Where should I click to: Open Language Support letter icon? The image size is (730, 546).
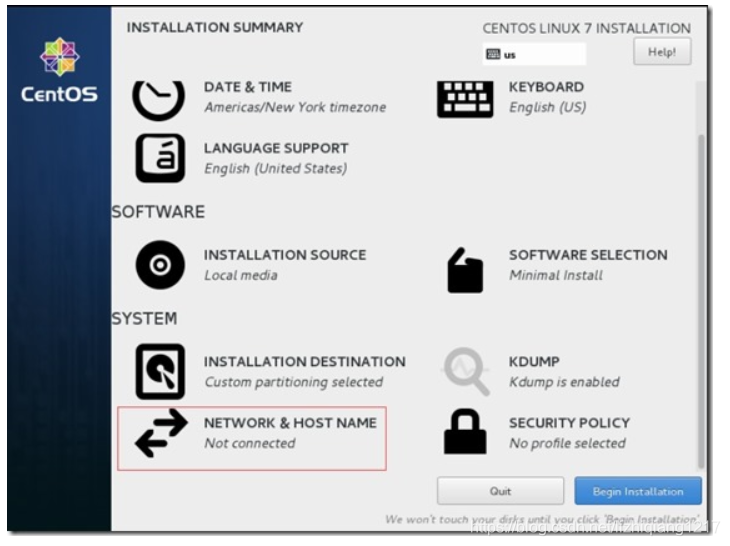pyautogui.click(x=160, y=158)
